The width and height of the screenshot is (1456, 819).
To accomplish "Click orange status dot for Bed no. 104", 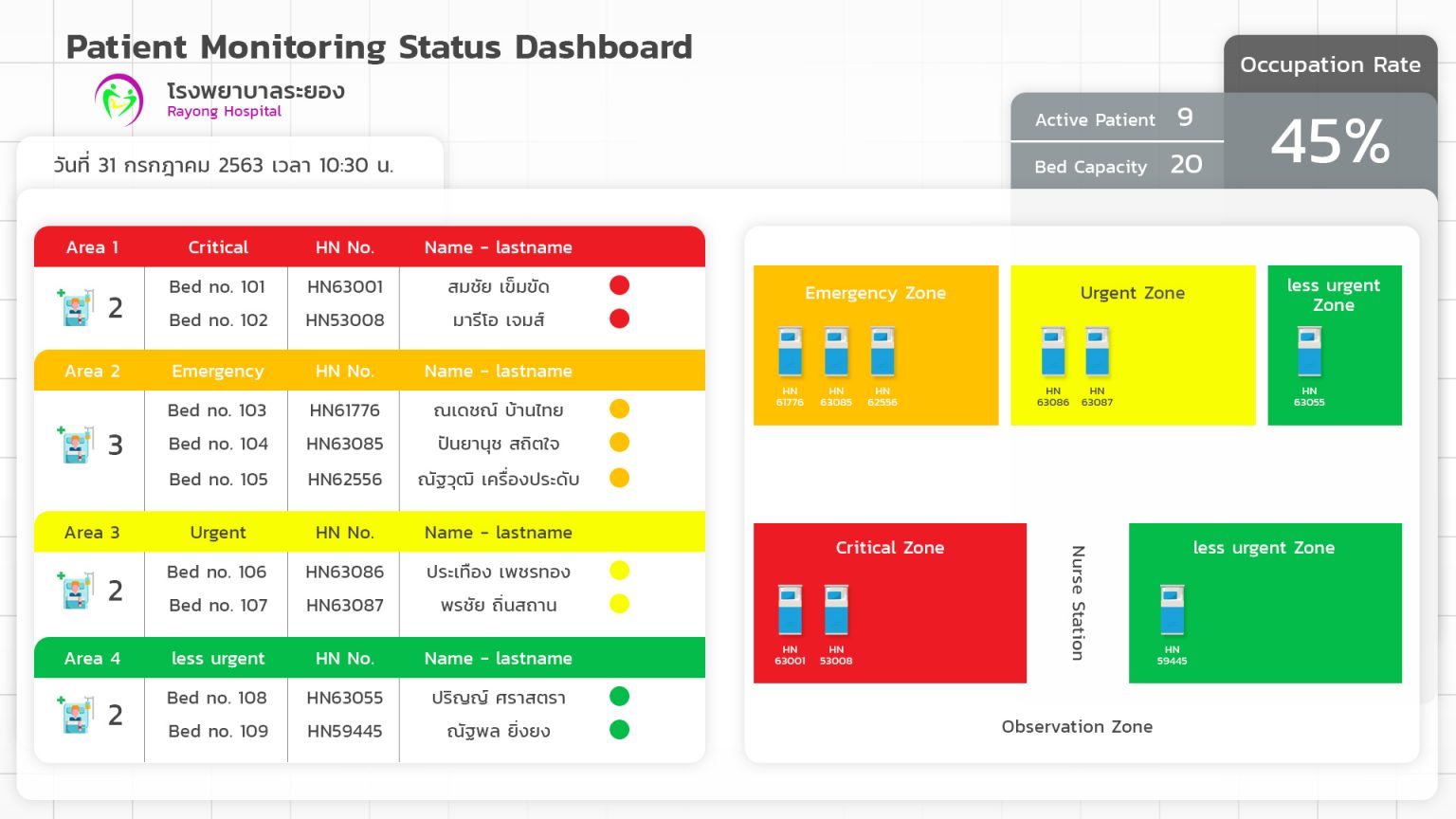I will click(x=620, y=443).
